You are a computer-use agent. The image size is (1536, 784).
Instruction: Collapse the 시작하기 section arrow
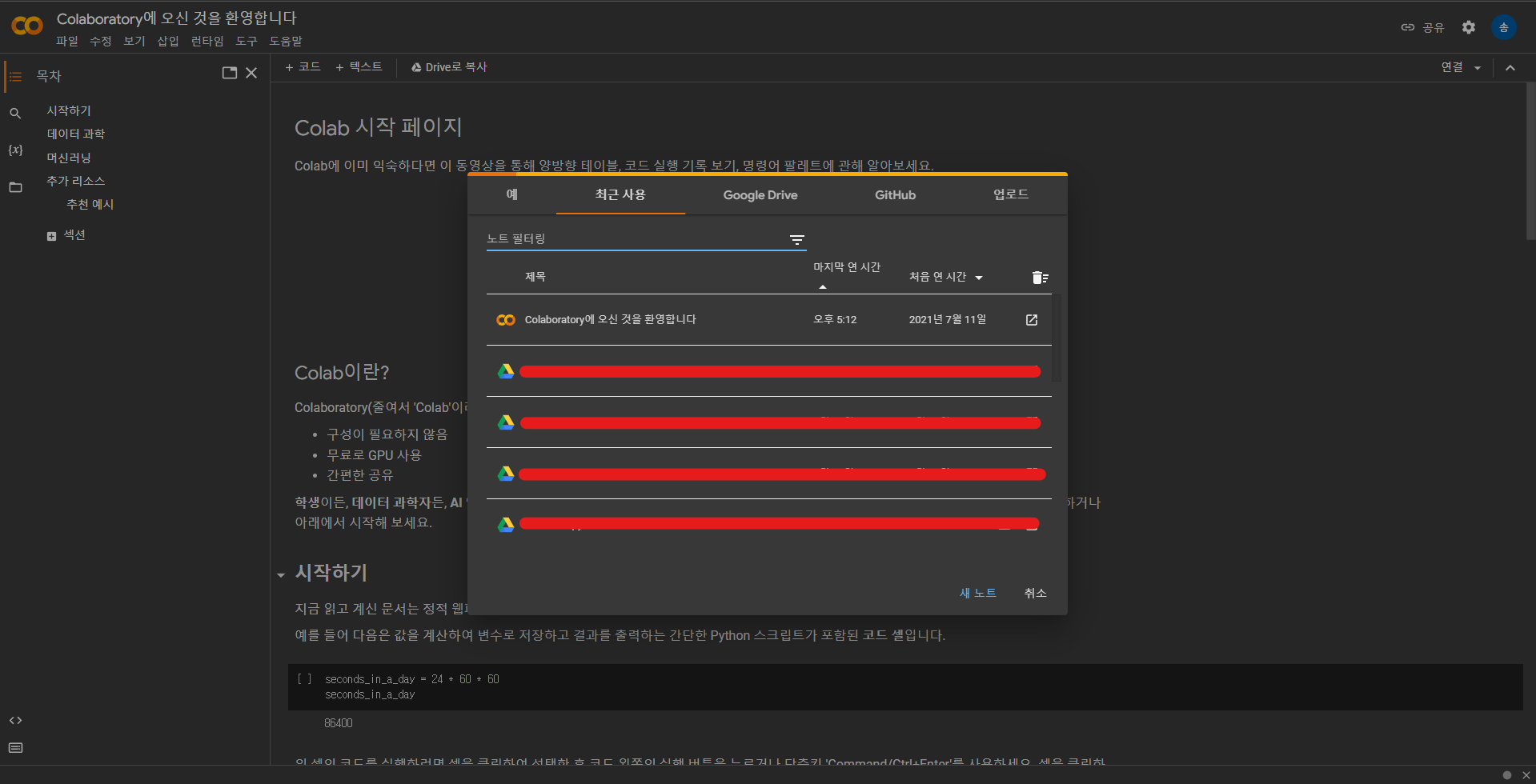point(281,575)
